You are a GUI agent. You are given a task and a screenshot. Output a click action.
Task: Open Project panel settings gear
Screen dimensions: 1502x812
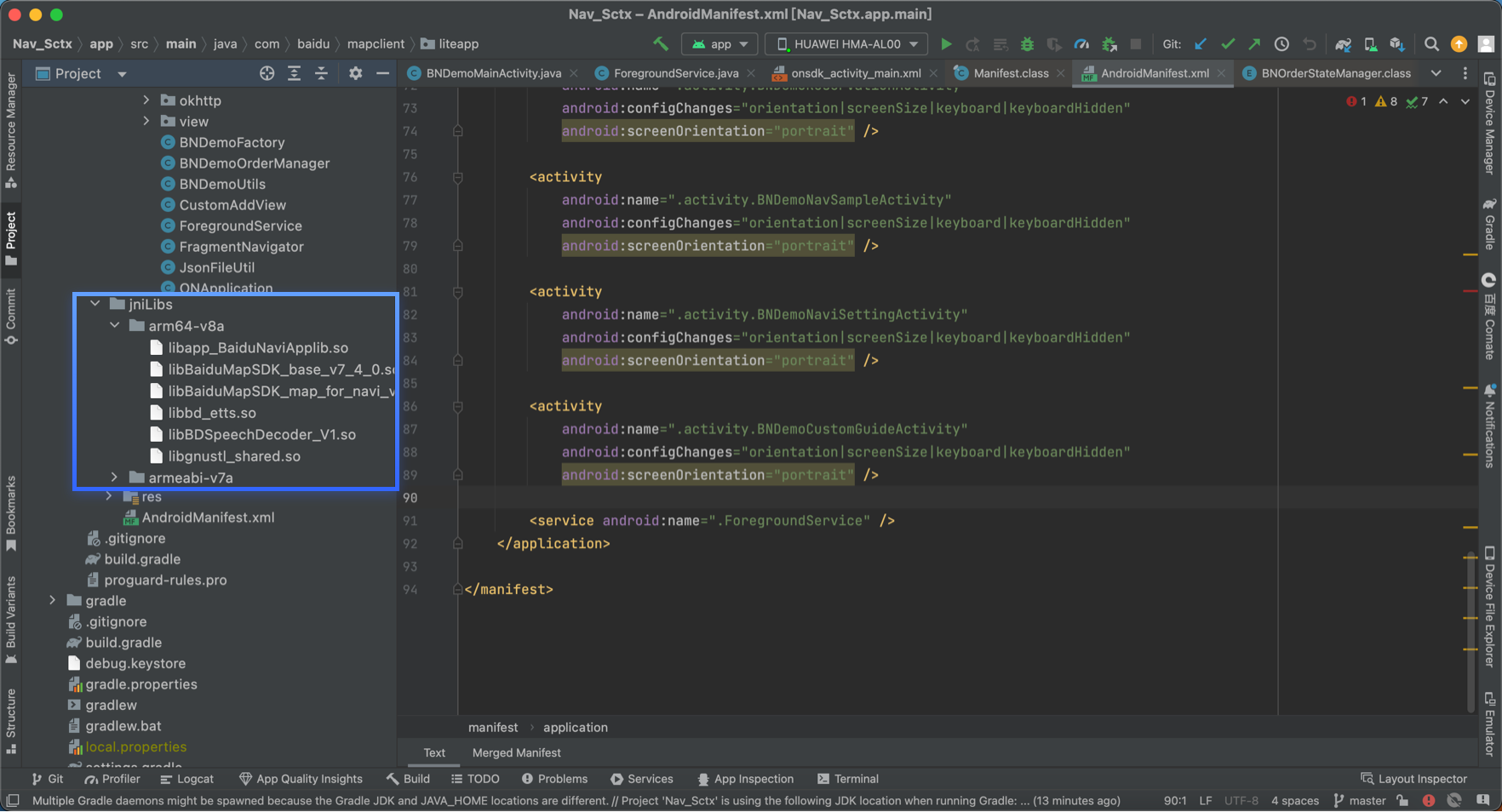point(356,74)
